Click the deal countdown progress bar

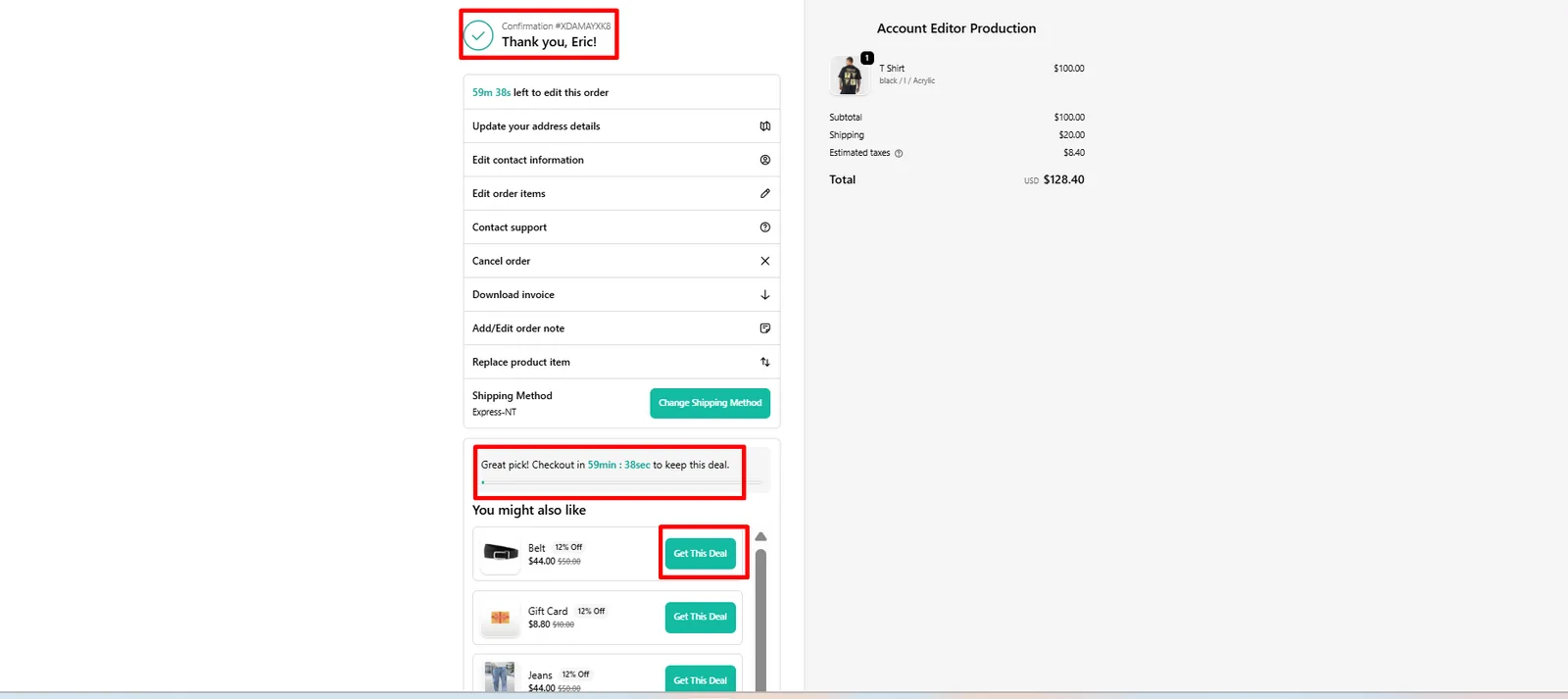click(621, 482)
